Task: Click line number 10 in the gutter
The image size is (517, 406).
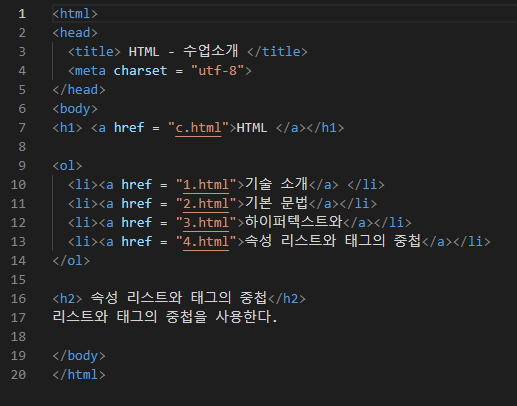Action: (18, 185)
